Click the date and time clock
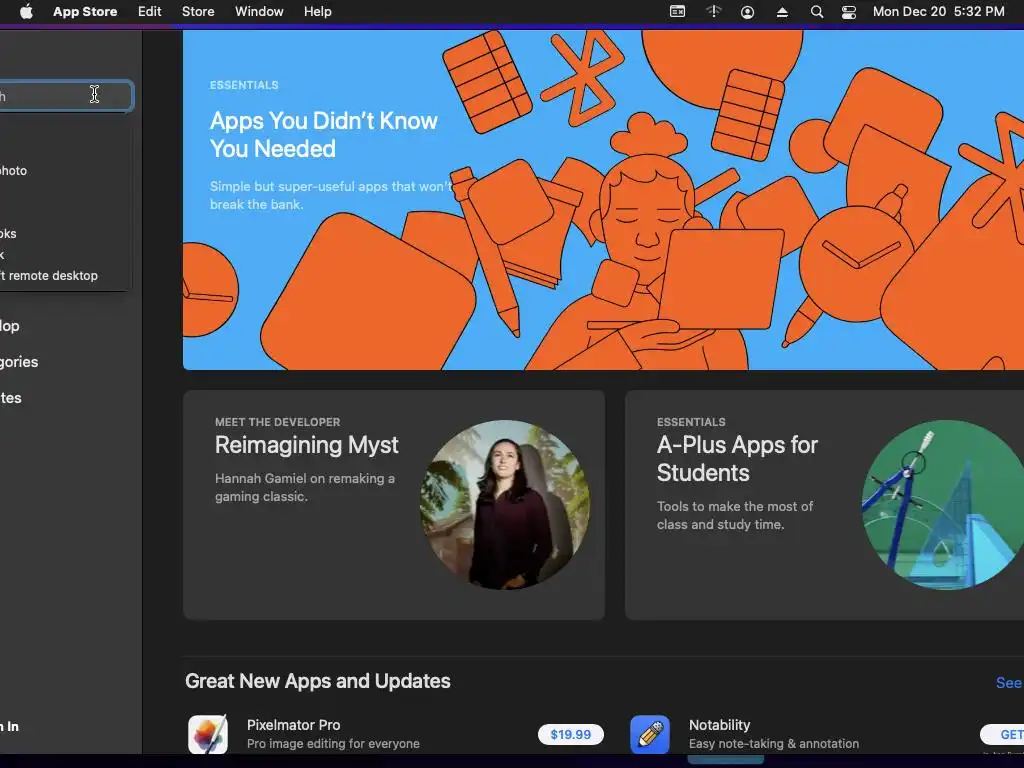Viewport: 1024px width, 768px height. click(938, 12)
